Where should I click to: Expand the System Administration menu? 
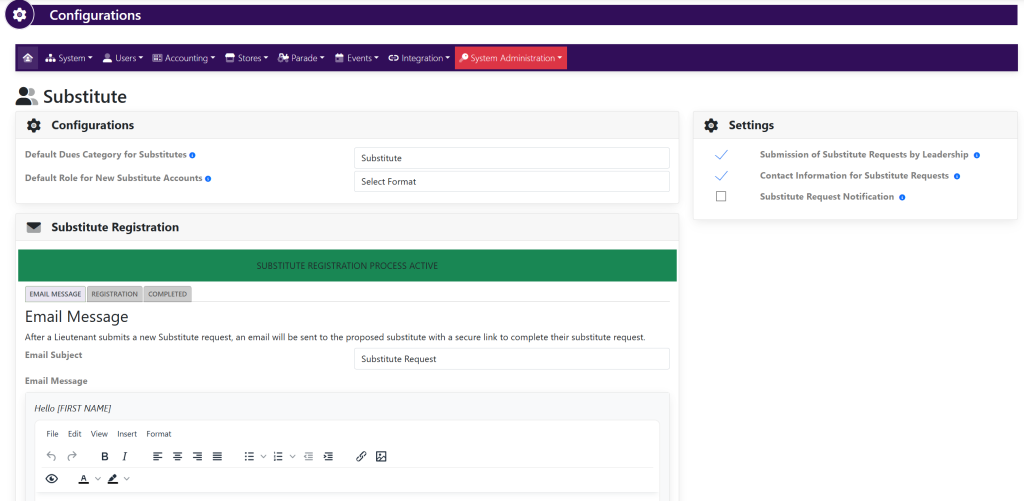[511, 58]
